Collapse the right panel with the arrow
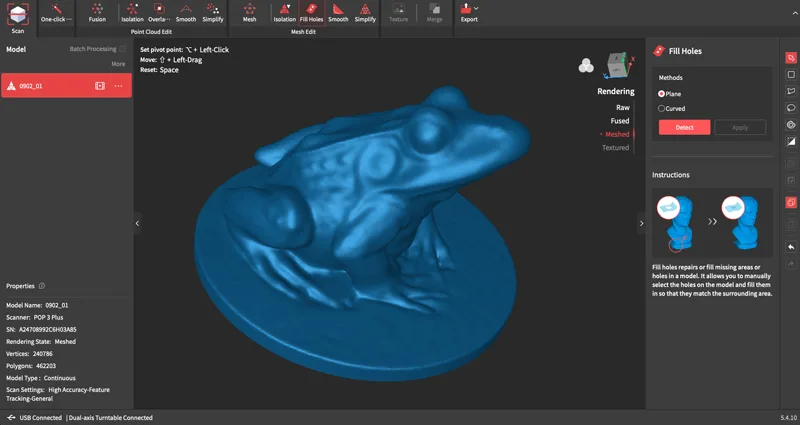The width and height of the screenshot is (800, 425). pyautogui.click(x=641, y=223)
